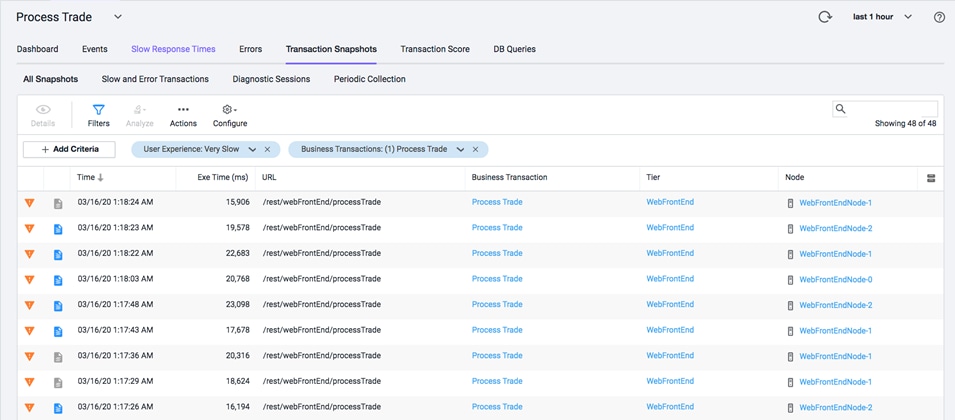955x420 pixels.
Task: Open WebFrontEndNode-0 node link
Action: [836, 279]
